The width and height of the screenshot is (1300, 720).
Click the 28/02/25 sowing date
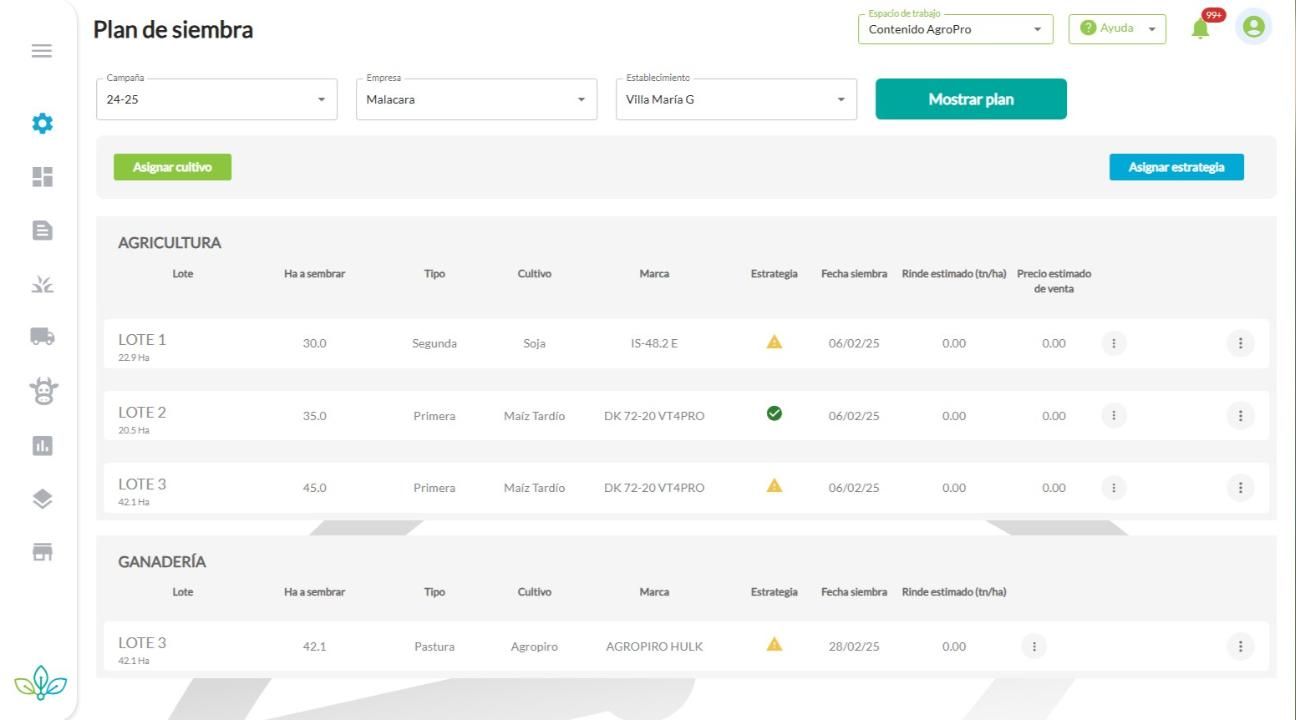(x=854, y=647)
